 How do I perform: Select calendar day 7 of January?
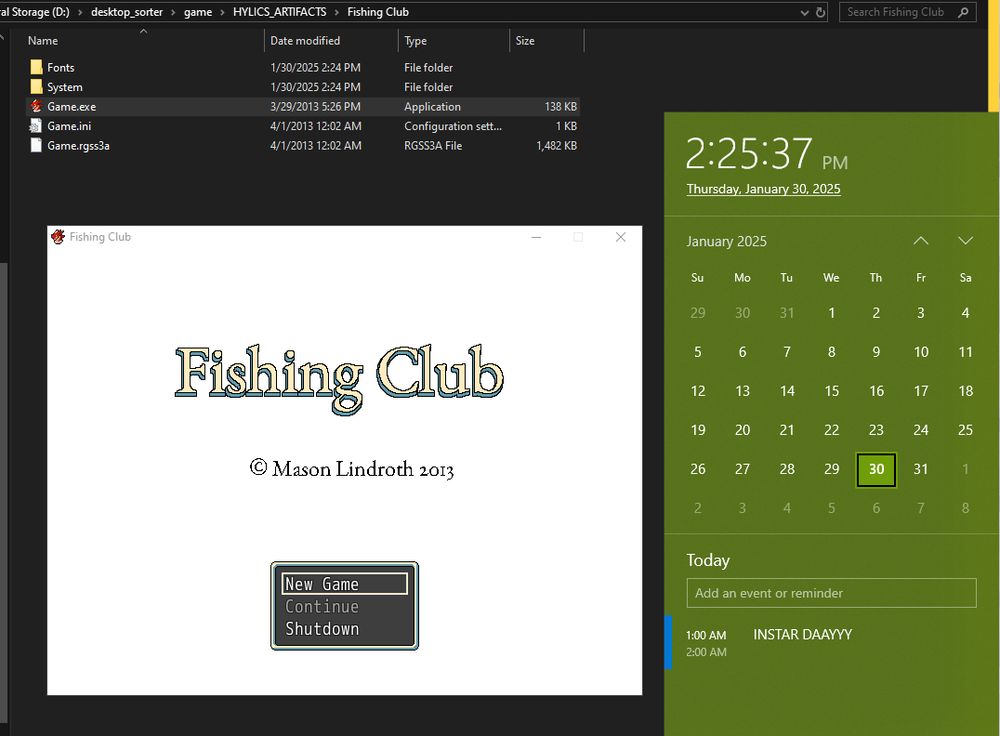(x=787, y=352)
